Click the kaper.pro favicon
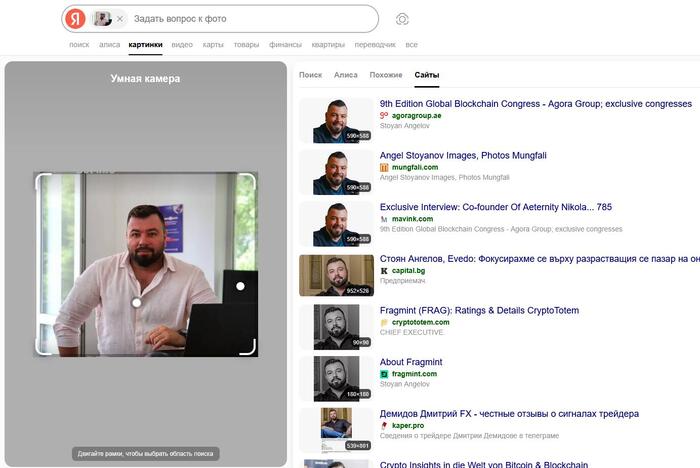The height and width of the screenshot is (468, 700). 384,426
